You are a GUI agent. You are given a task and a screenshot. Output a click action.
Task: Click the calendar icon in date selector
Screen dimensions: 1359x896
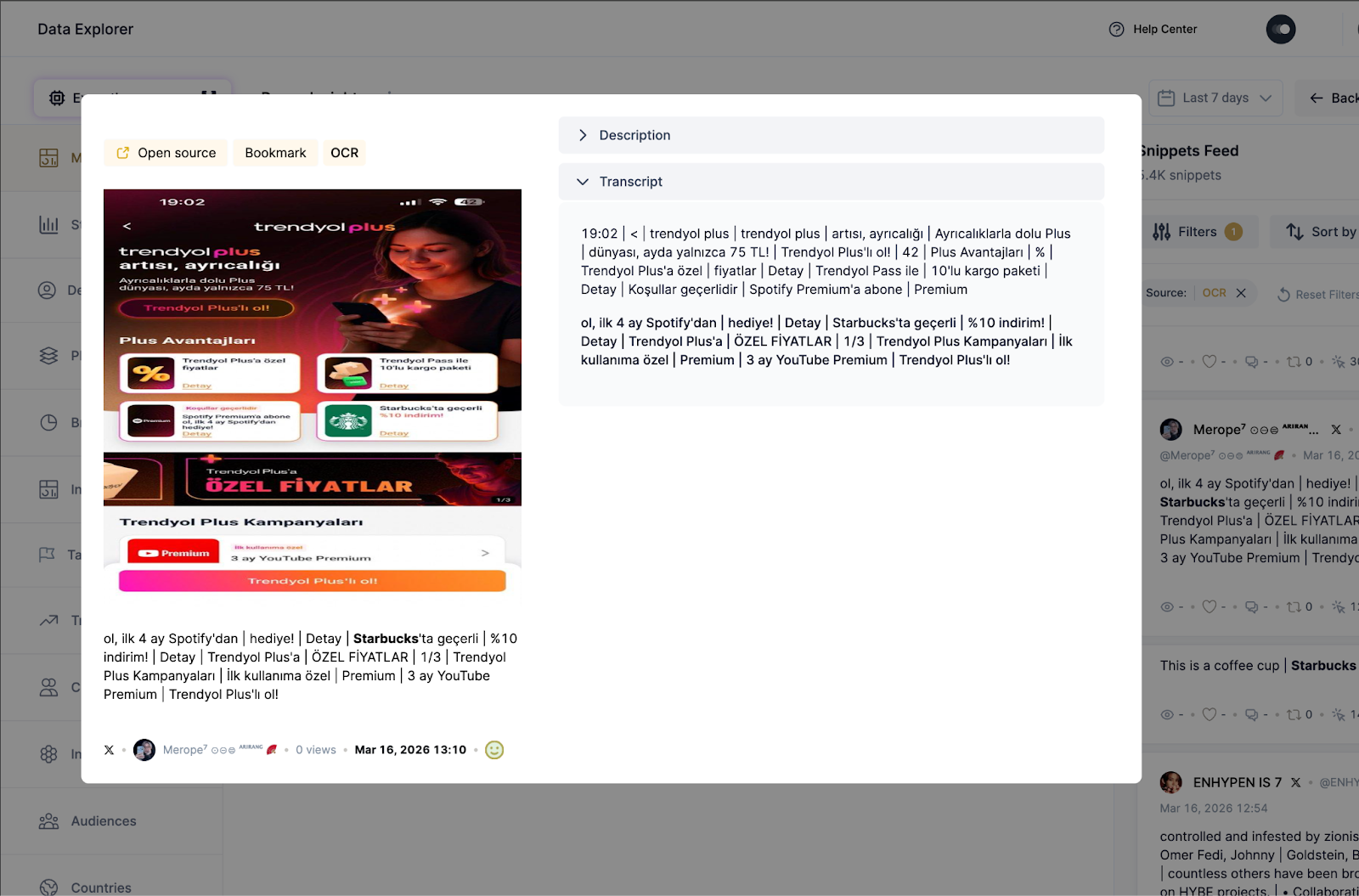pyautogui.click(x=1166, y=98)
